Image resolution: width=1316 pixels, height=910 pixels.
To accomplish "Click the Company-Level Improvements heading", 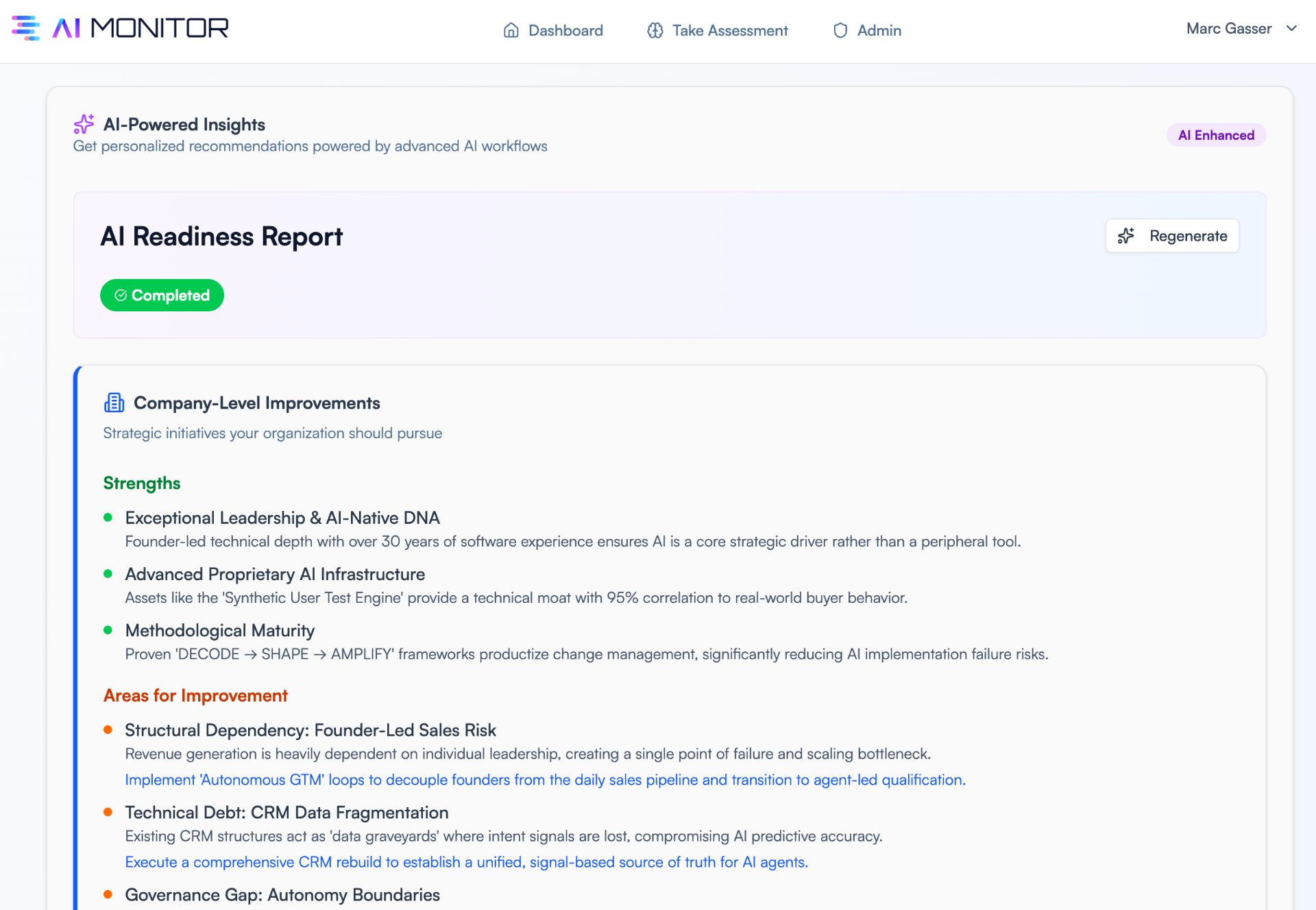I will (x=257, y=403).
